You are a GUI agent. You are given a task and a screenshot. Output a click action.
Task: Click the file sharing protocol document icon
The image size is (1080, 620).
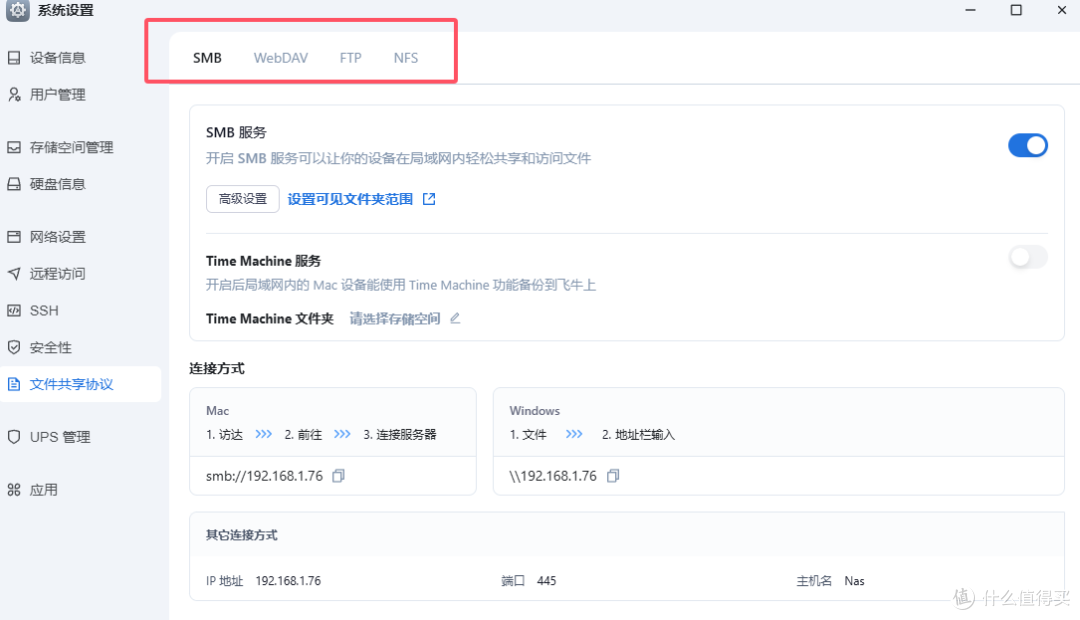pyautogui.click(x=14, y=384)
